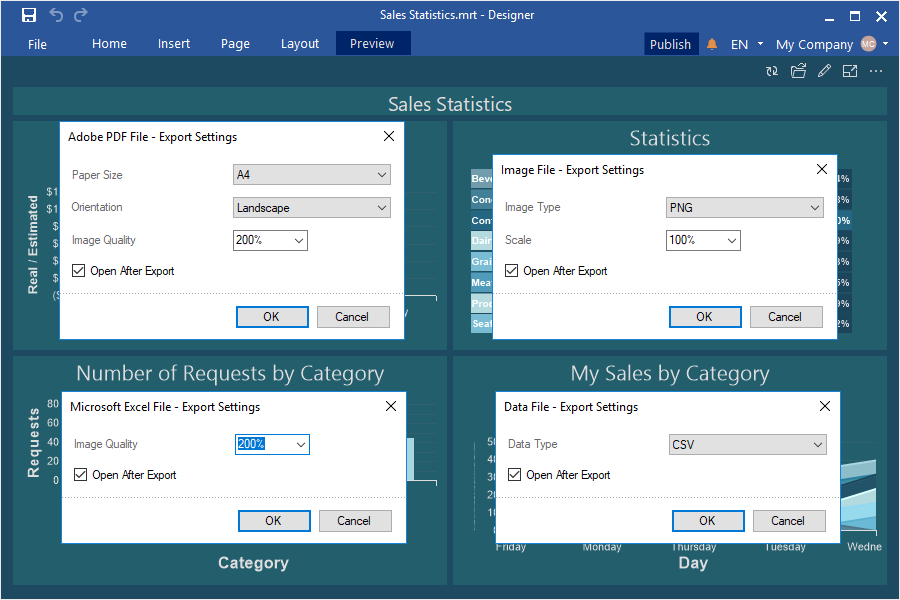Click the open folder icon
This screenshot has width=900, height=600.
point(798,71)
